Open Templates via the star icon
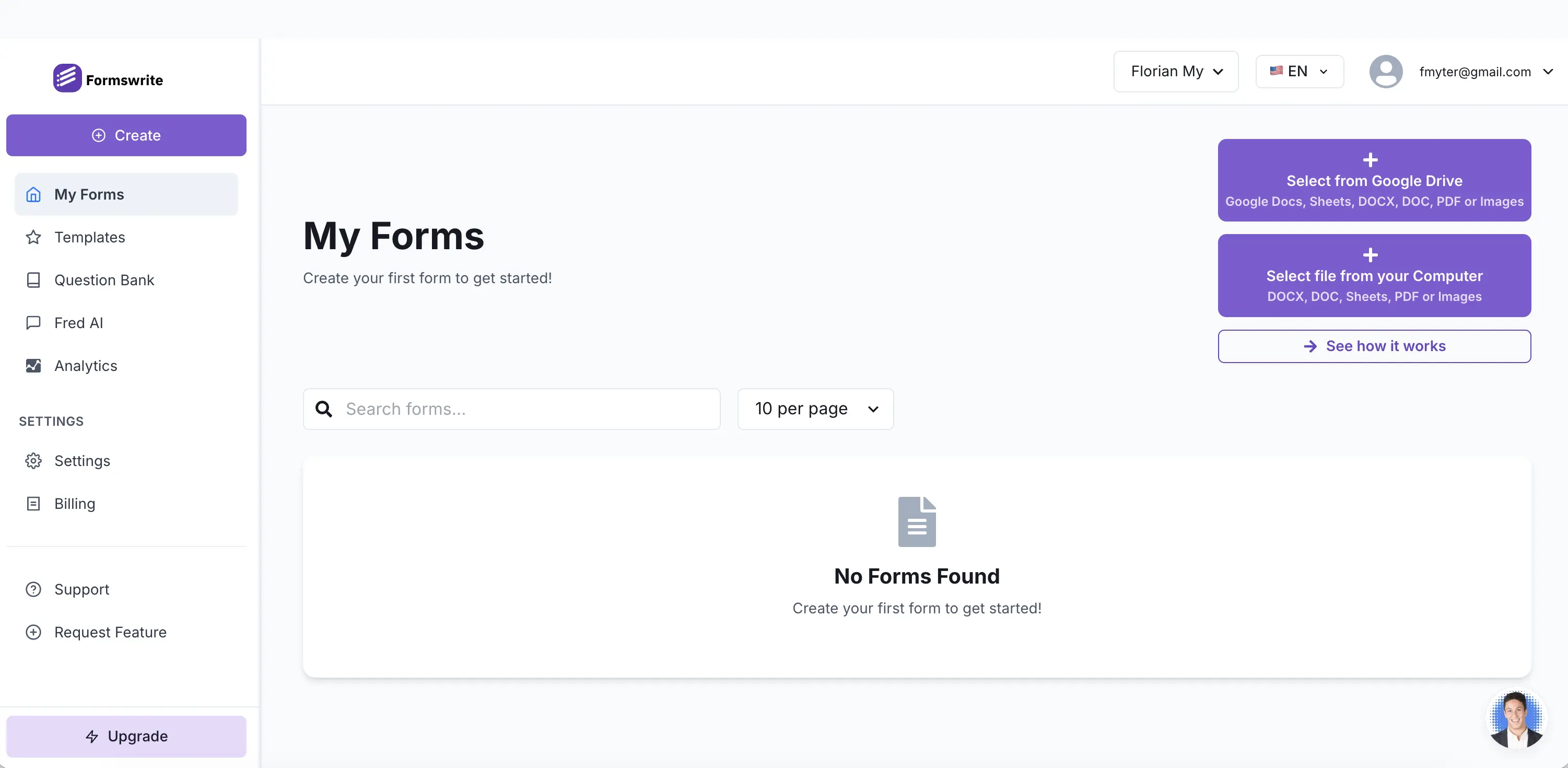 click(x=33, y=238)
